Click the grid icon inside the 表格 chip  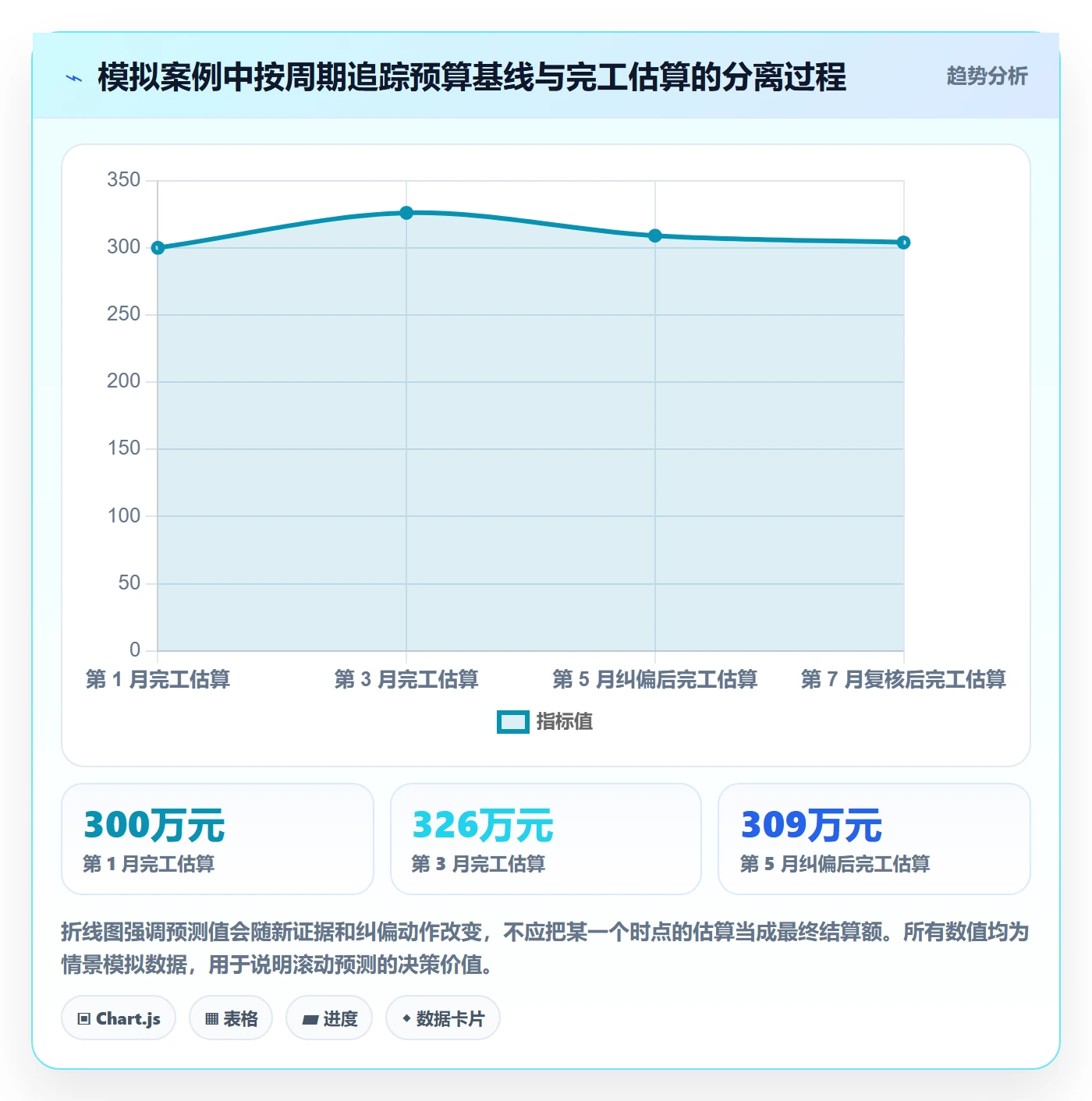click(211, 1019)
